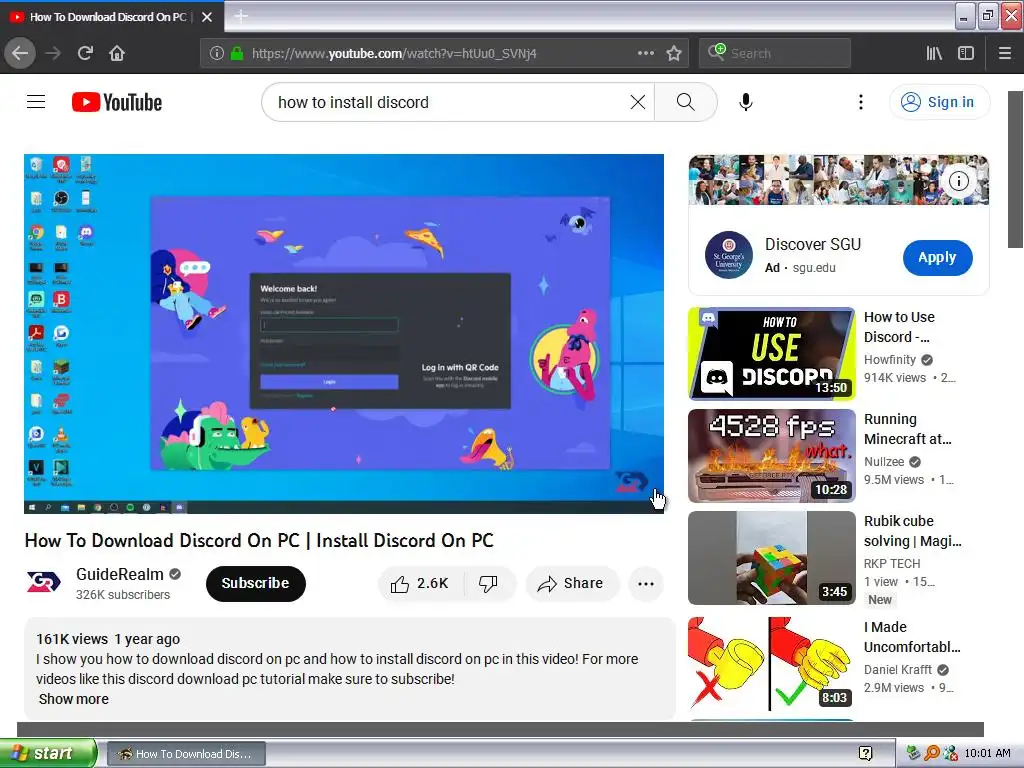Open I Made Uncomfortable video thumbnail
The image size is (1024, 768).
pos(771,664)
